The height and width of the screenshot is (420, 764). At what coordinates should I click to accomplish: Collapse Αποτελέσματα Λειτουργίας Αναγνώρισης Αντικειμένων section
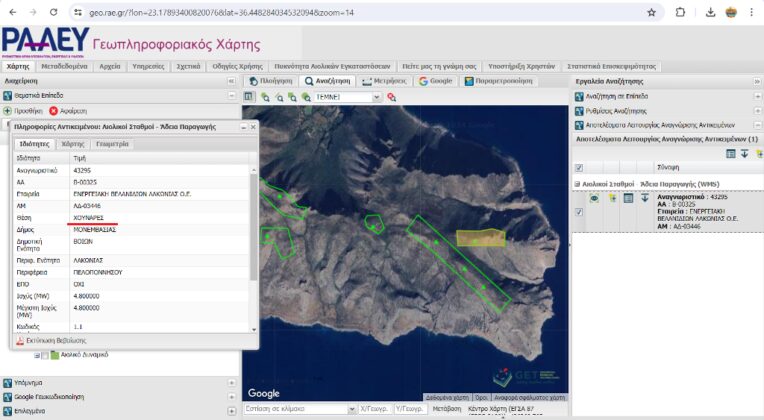coord(757,125)
